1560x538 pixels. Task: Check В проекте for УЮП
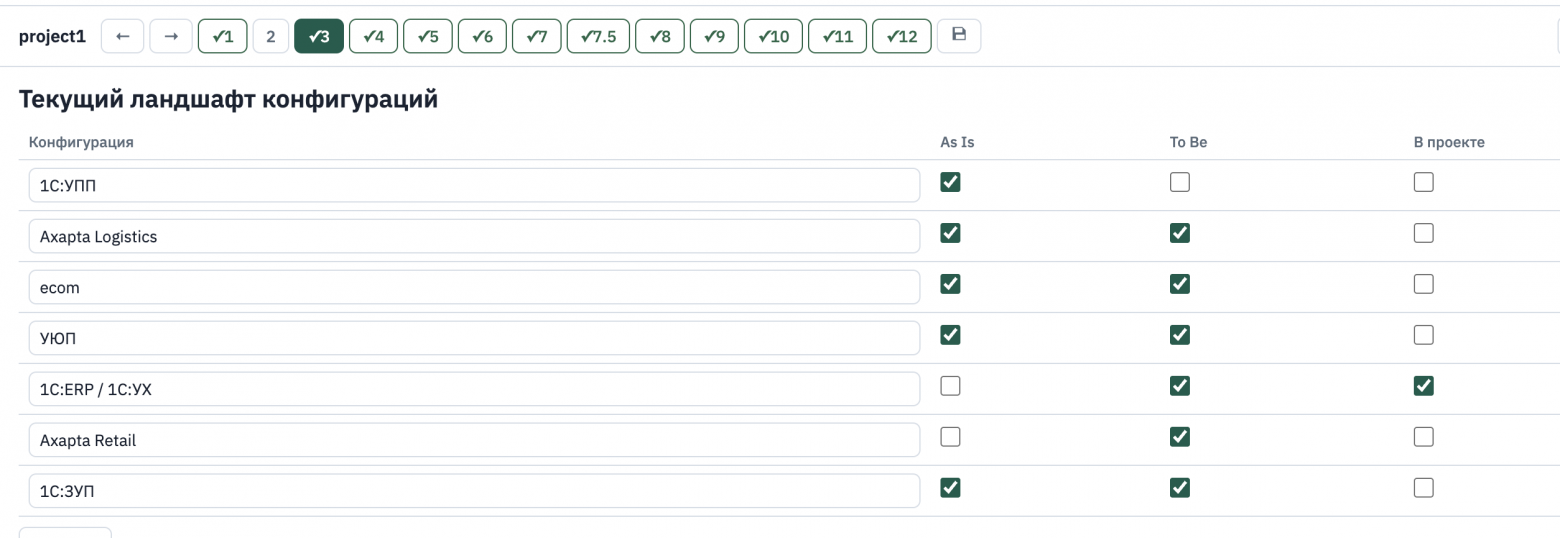point(1424,335)
